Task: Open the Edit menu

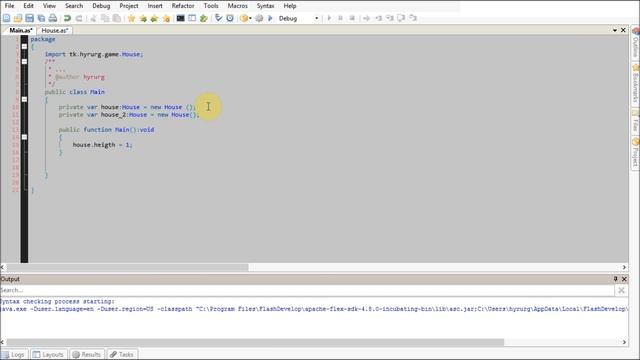Action: [29, 6]
